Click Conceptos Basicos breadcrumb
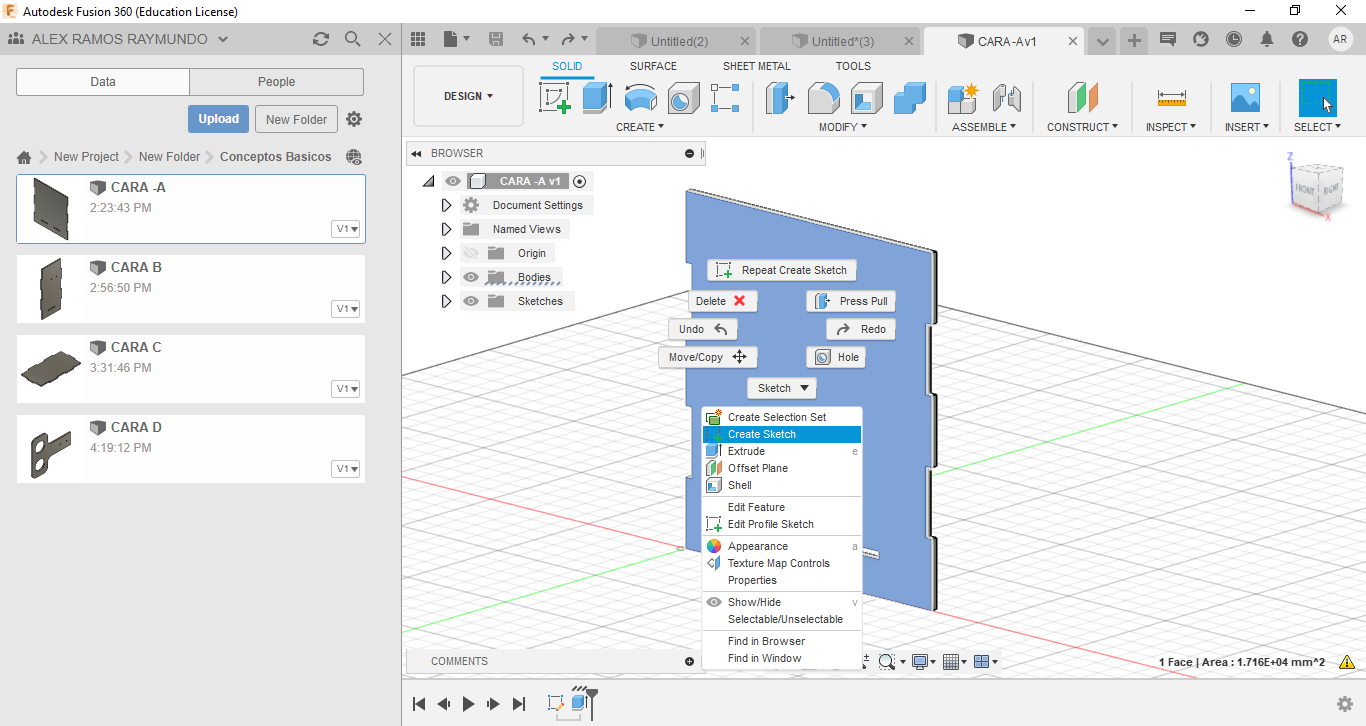 (x=276, y=157)
